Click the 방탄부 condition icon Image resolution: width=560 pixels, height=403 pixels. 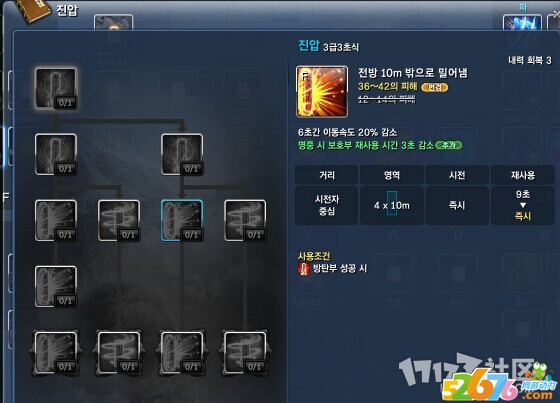pos(304,269)
